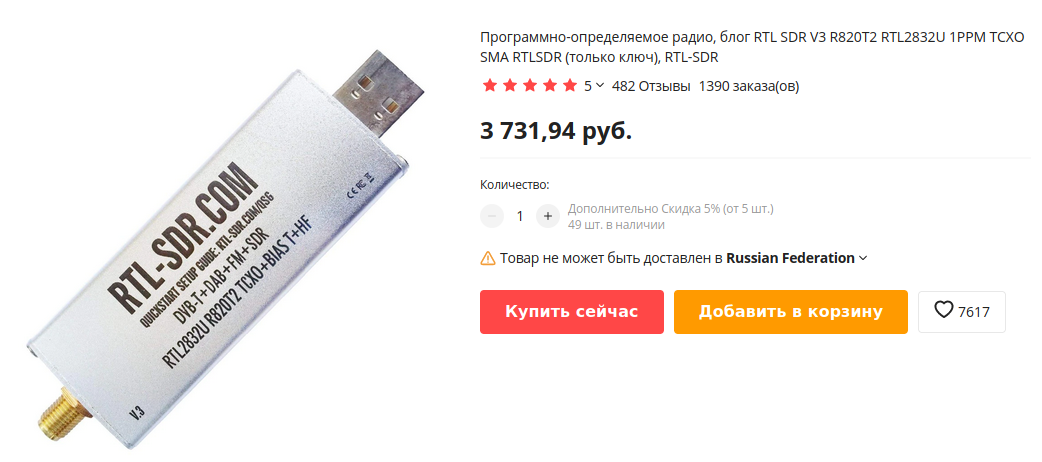Viewport: 1042px width, 462px height.
Task: Open the 482 Отзывы reviews link
Action: pyautogui.click(x=651, y=86)
